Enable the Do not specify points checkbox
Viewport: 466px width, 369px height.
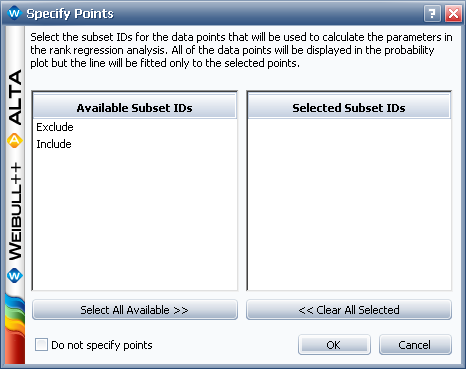click(41, 345)
